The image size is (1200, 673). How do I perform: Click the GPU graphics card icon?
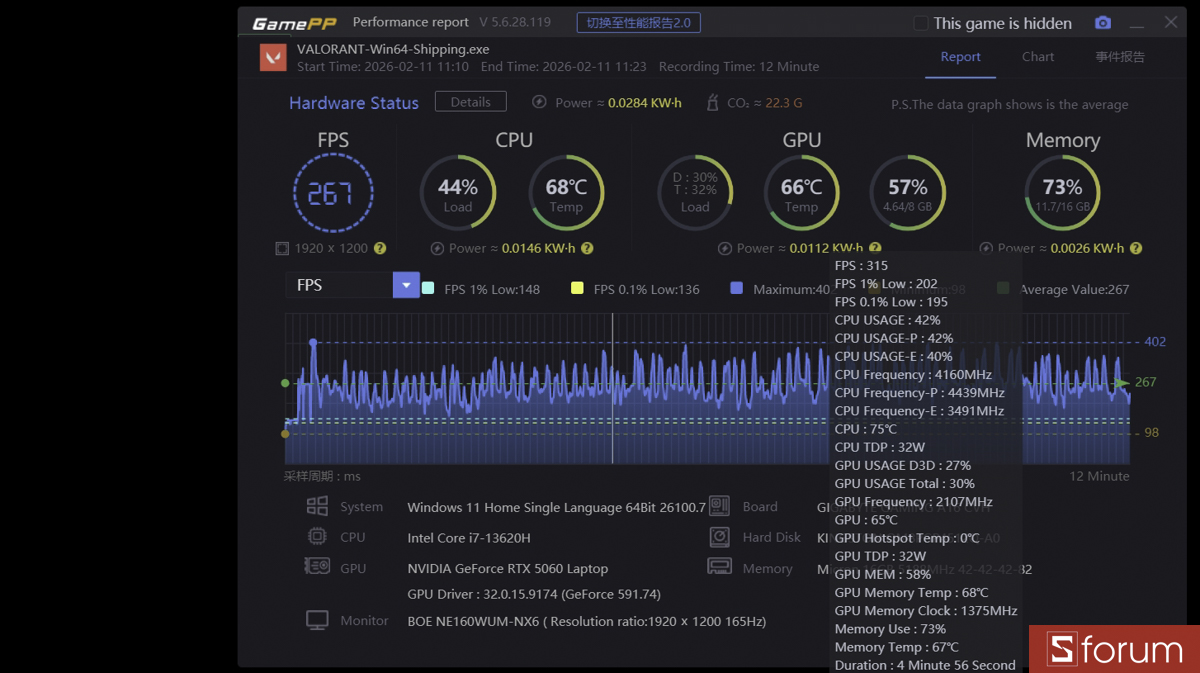tap(318, 567)
